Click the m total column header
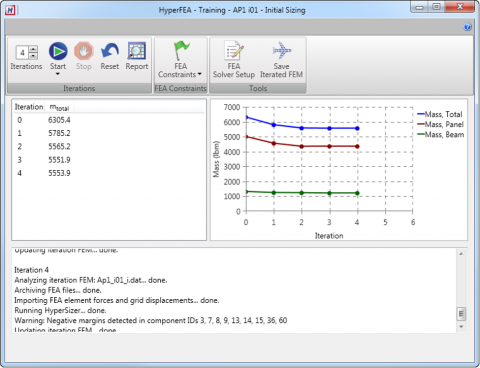The width and height of the screenshot is (480, 368). tap(59, 107)
